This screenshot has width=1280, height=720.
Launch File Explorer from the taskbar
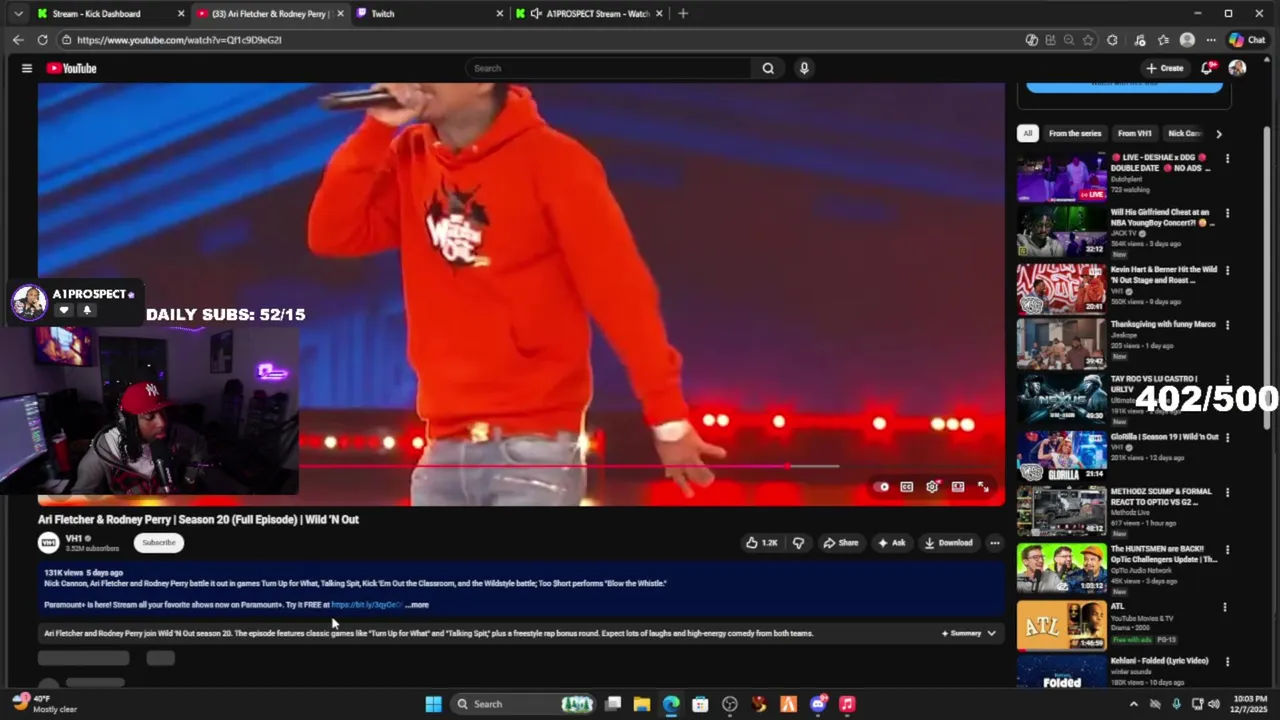click(x=642, y=704)
